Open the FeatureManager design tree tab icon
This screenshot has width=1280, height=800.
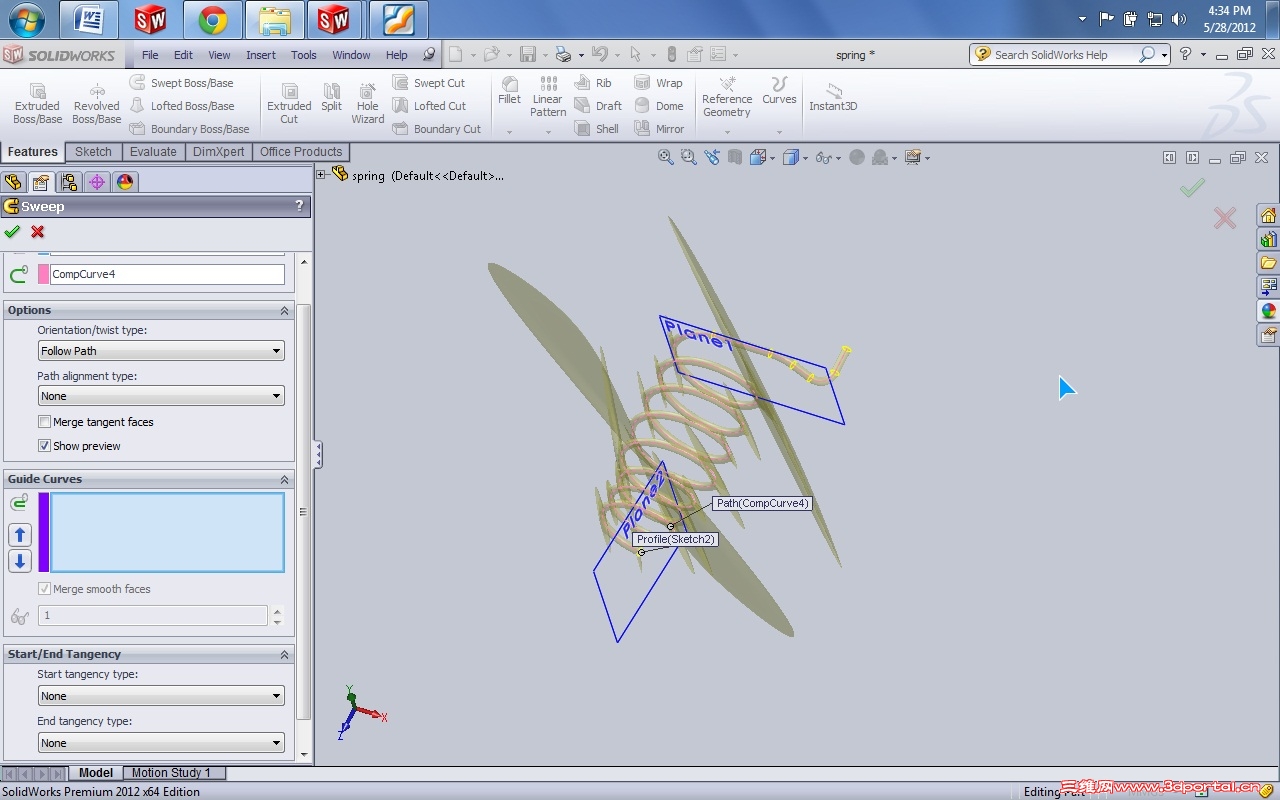[13, 182]
